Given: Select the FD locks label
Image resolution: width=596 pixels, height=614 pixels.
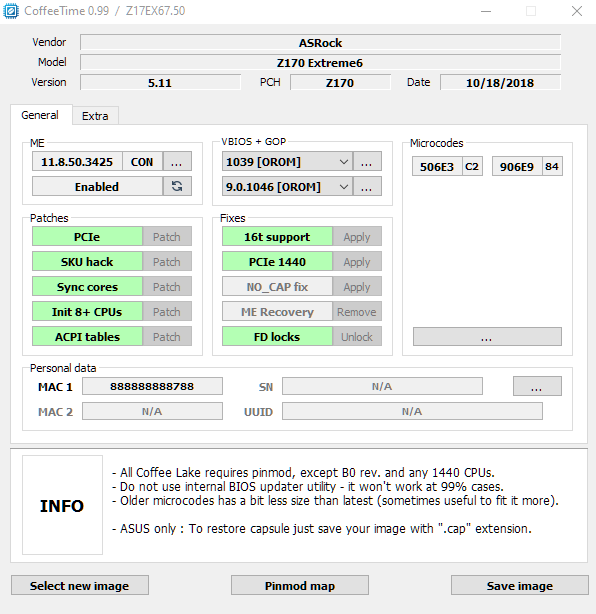Looking at the screenshot, I should (277, 337).
